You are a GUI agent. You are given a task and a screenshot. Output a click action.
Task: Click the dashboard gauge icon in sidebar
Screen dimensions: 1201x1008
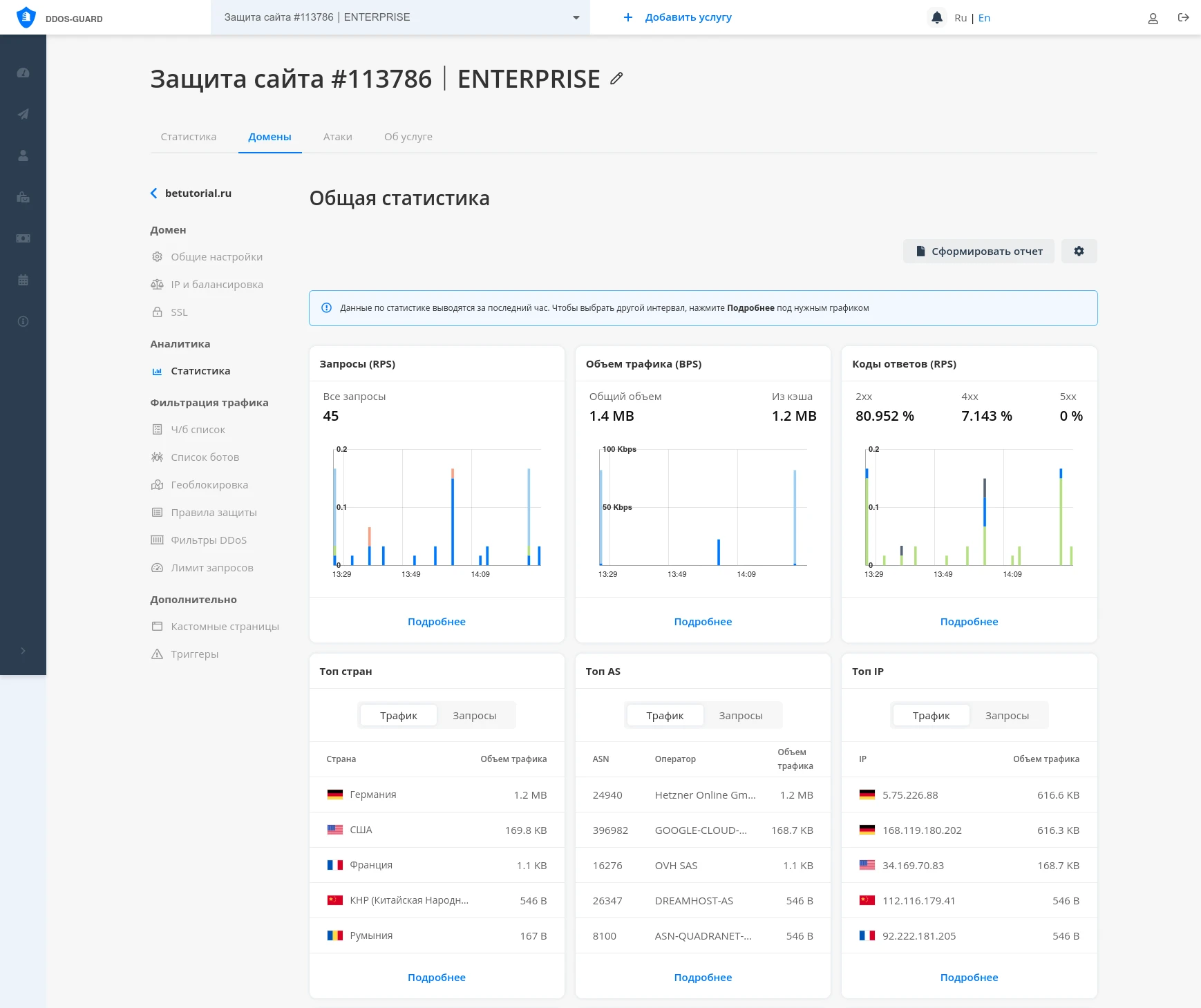pyautogui.click(x=23, y=73)
